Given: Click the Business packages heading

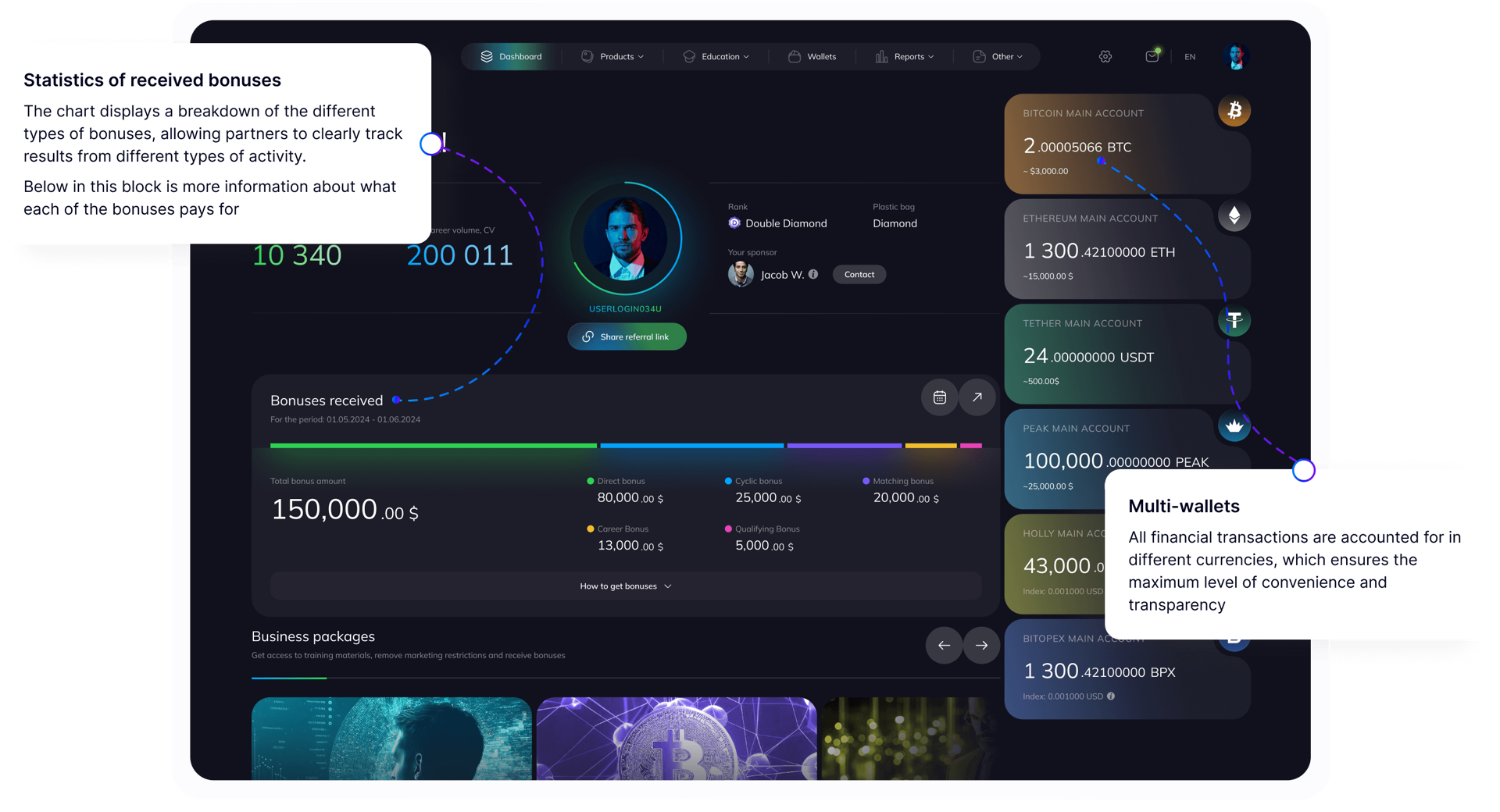Looking at the screenshot, I should tap(313, 636).
